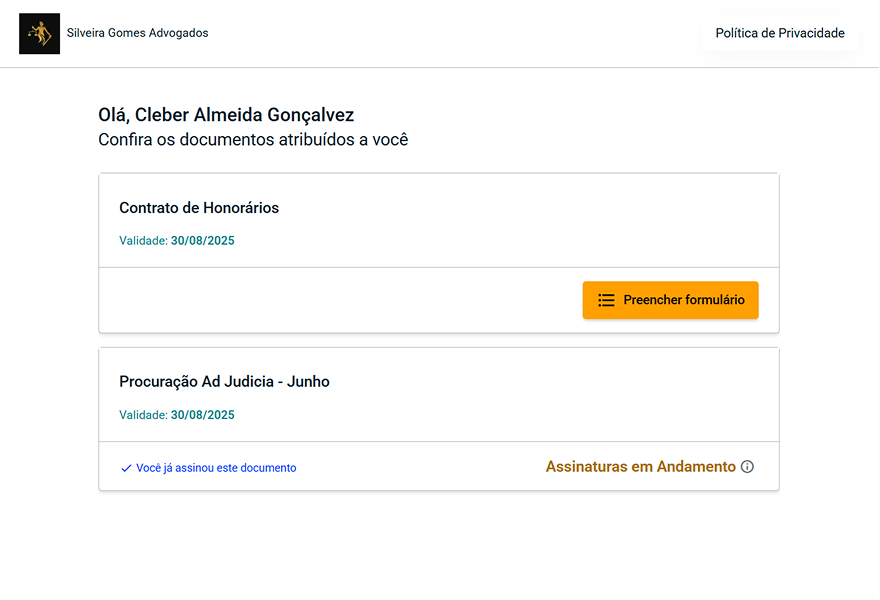880x600 pixels.
Task: Select the Contrato de Honorários document title
Action: coord(199,208)
